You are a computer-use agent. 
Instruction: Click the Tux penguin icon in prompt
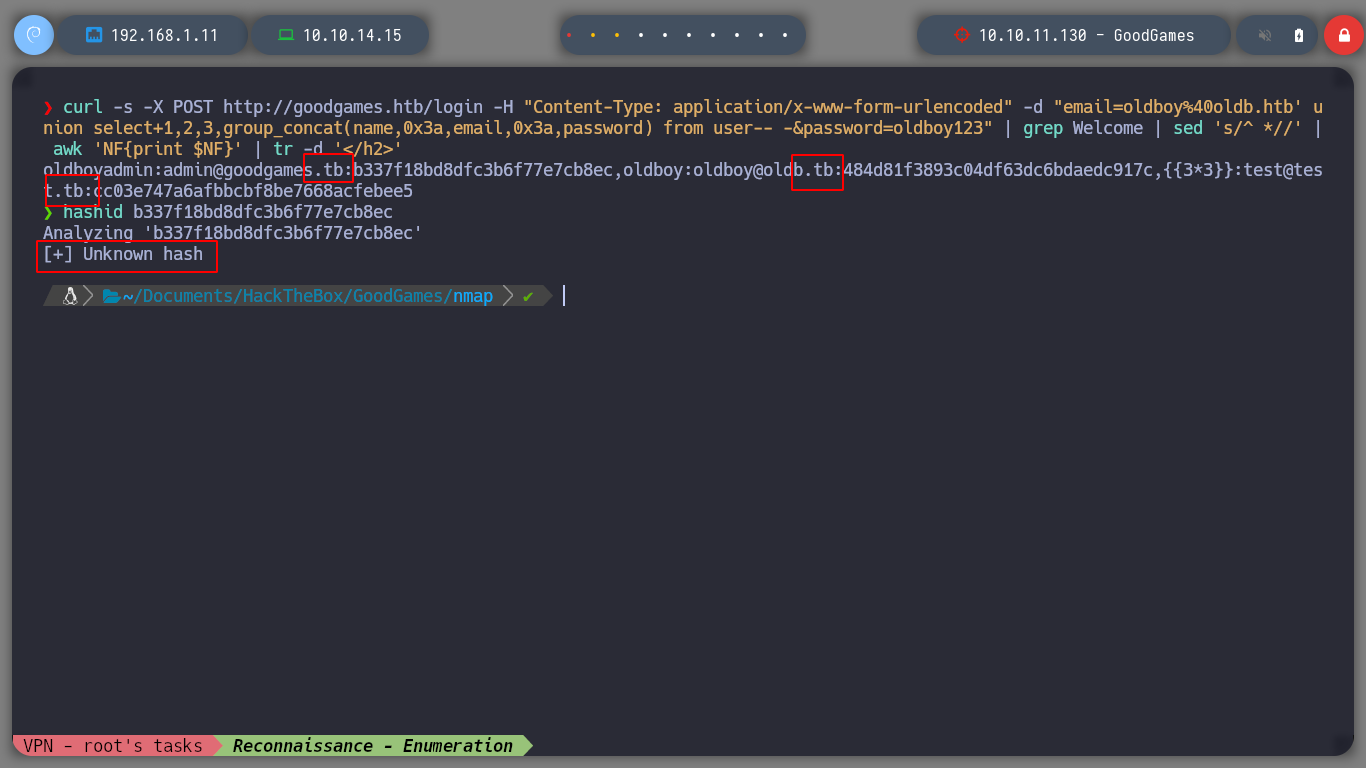click(x=70, y=296)
